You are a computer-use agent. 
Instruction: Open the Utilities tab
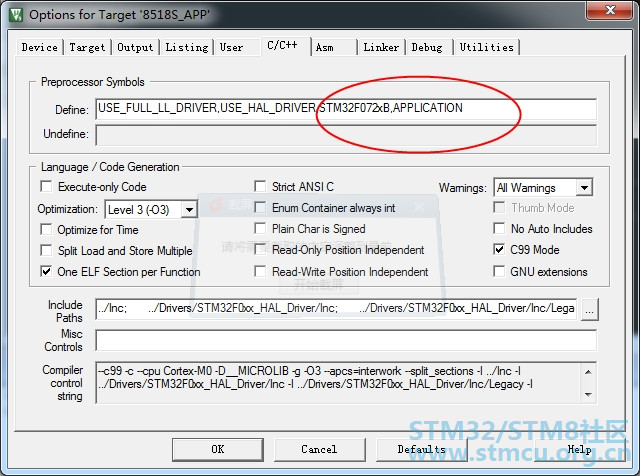tap(487, 47)
